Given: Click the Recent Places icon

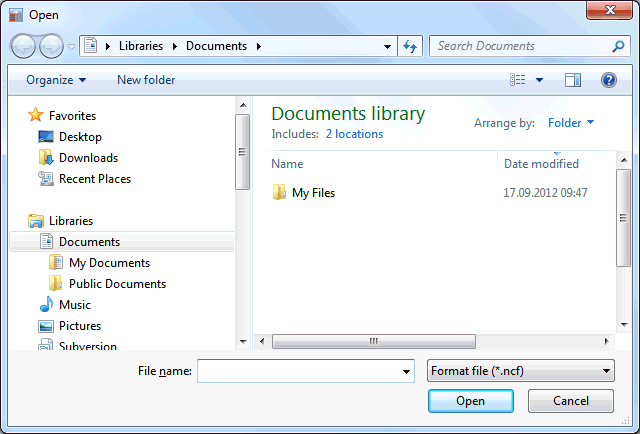Looking at the screenshot, I should pos(46,179).
